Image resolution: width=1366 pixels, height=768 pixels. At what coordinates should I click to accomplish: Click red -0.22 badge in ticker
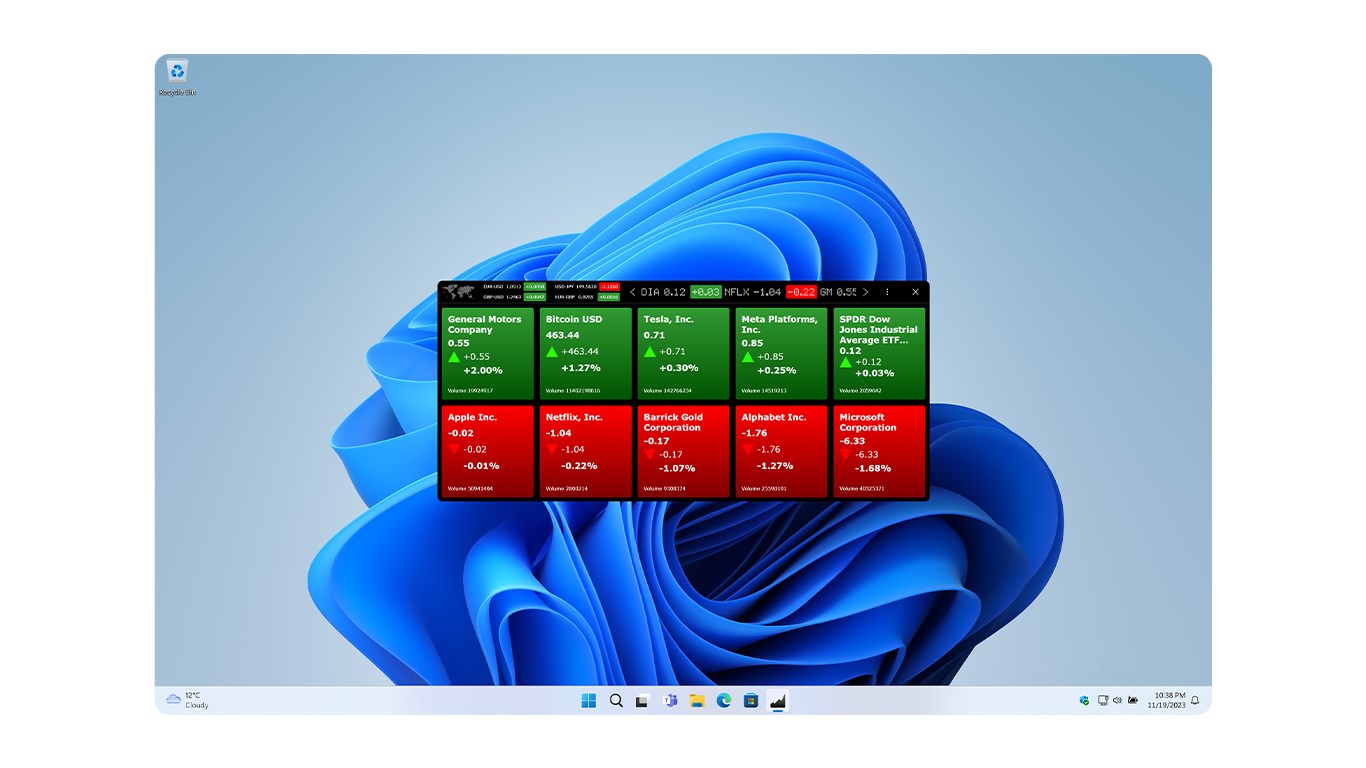(x=801, y=292)
